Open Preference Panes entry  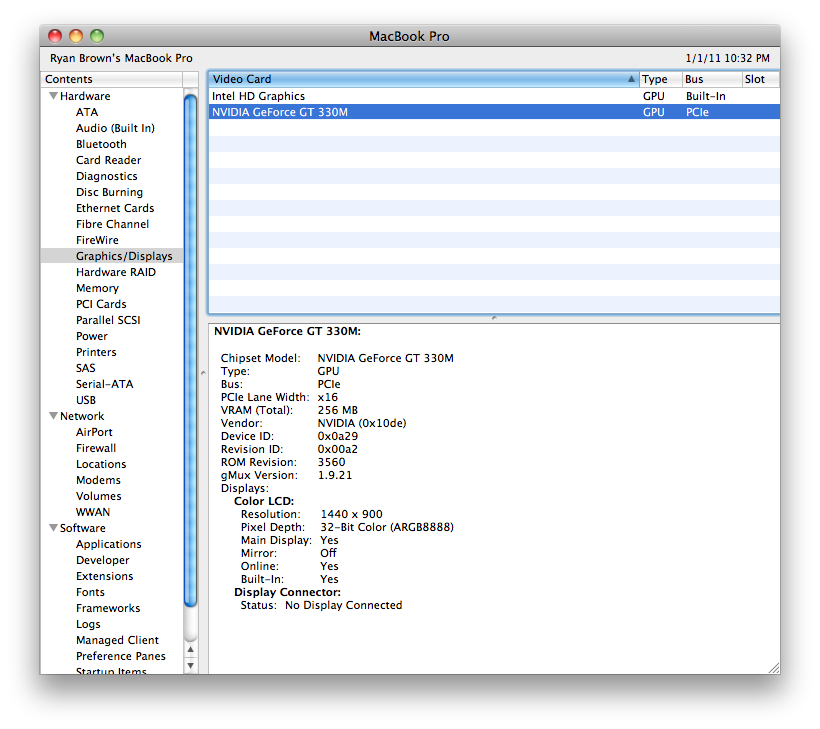[x=121, y=656]
